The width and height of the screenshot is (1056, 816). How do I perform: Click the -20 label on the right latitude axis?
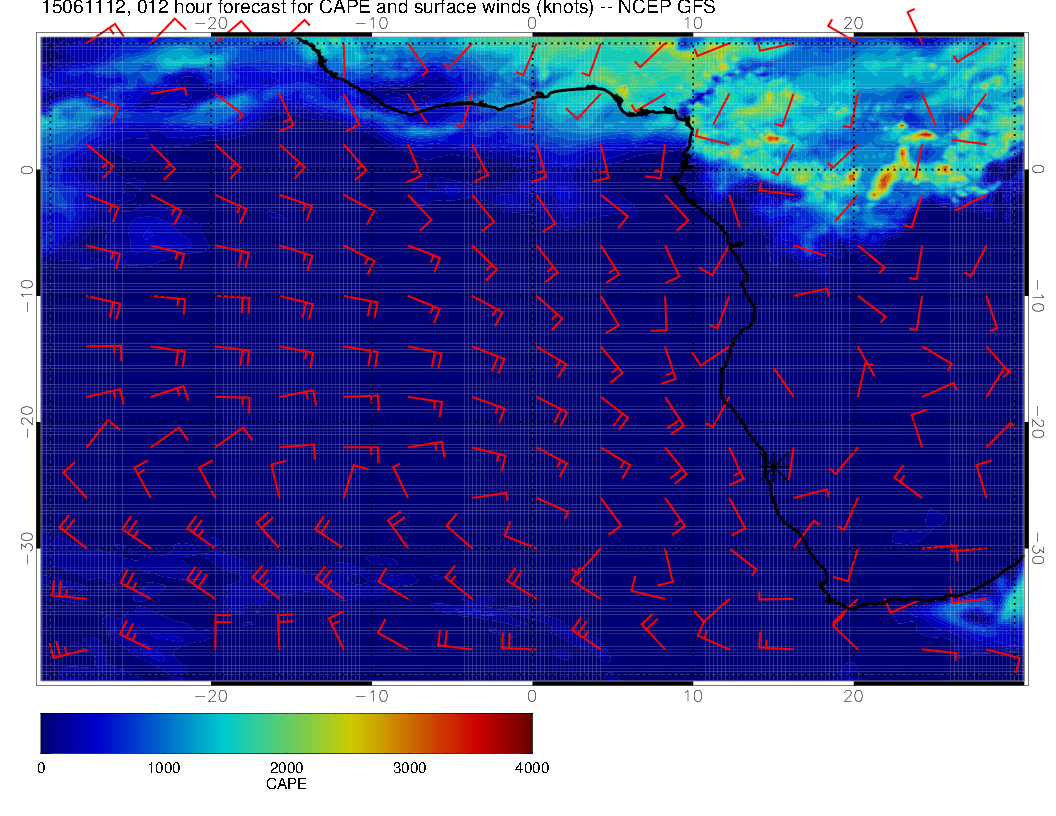coord(1038,422)
